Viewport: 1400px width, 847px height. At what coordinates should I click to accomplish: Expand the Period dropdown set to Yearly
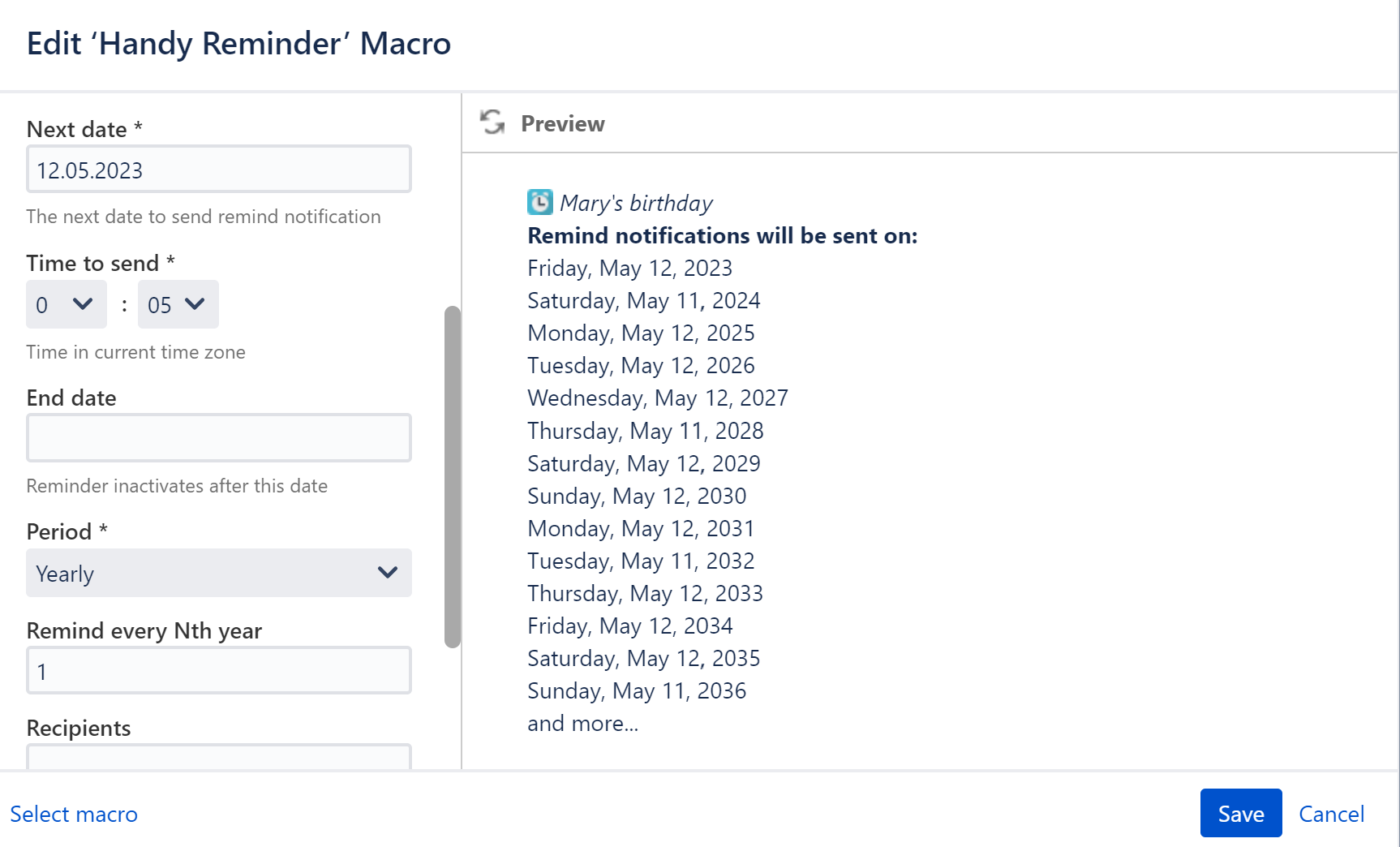click(x=218, y=573)
